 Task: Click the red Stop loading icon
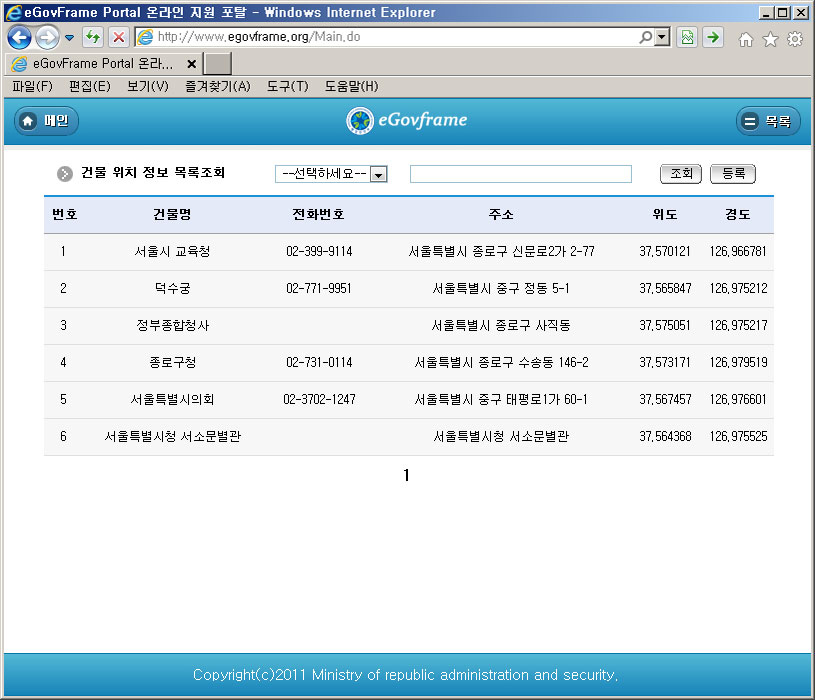[118, 38]
